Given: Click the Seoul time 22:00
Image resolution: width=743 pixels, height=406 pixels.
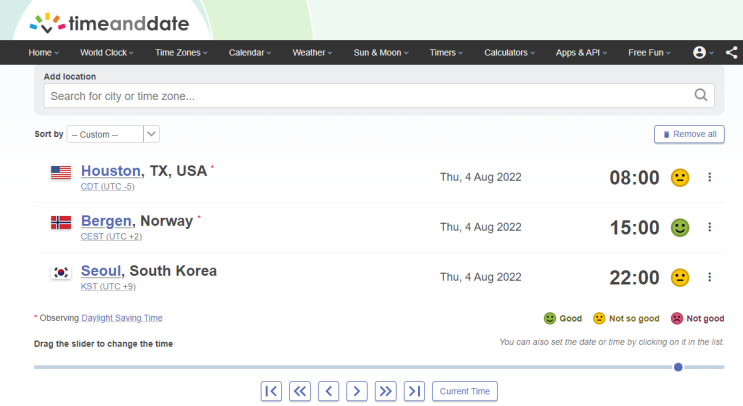Looking at the screenshot, I should [634, 278].
